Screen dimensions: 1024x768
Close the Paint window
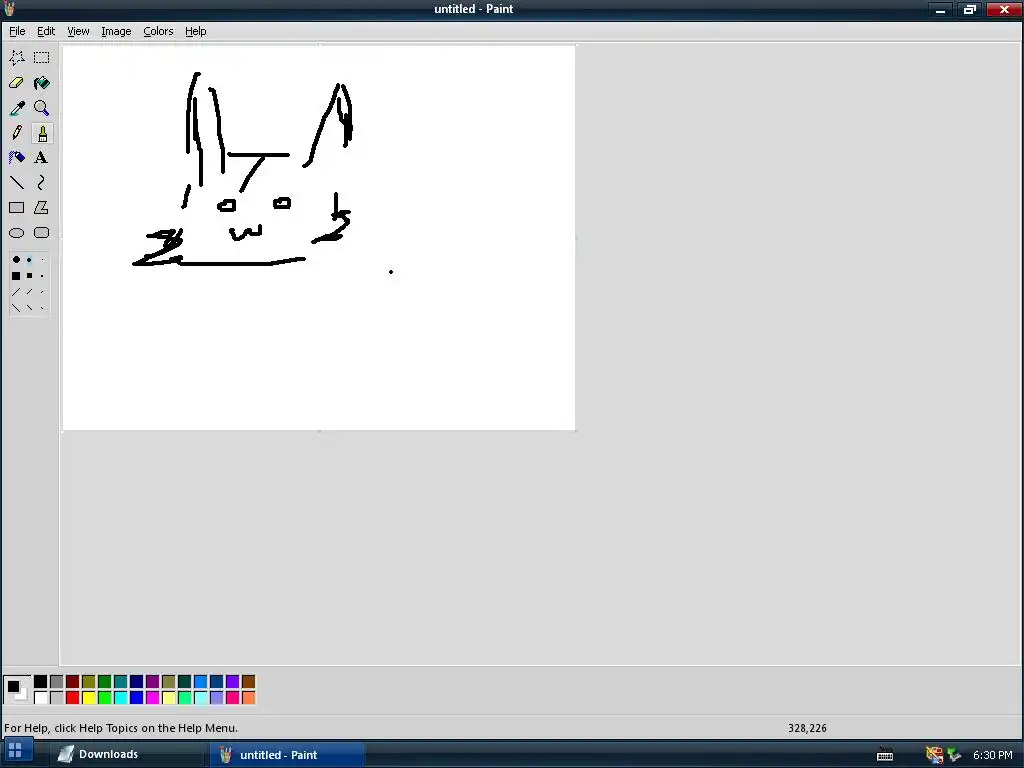click(x=1004, y=9)
